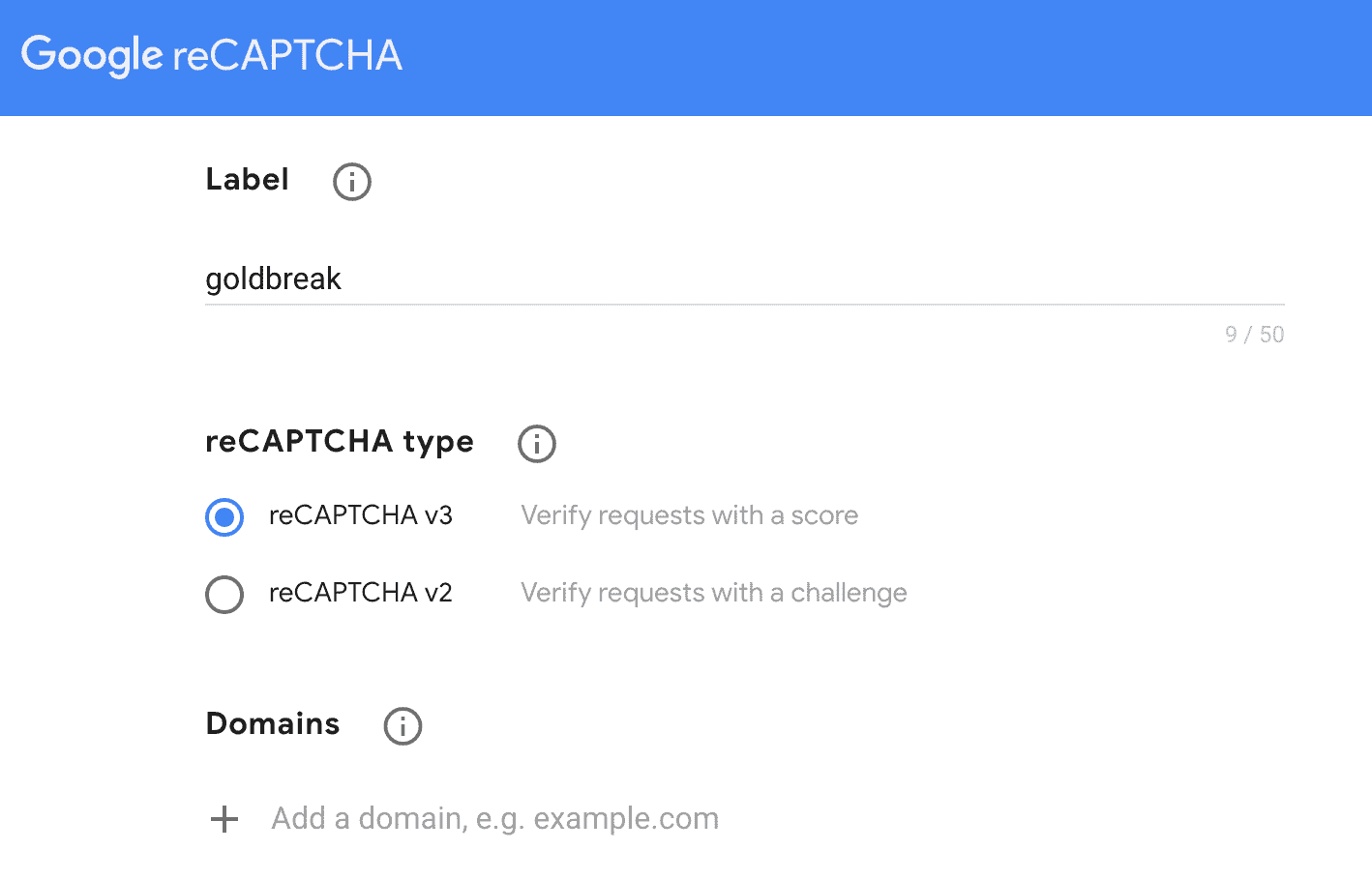Focus the Label field containing 'goldbreak'

pos(743,279)
